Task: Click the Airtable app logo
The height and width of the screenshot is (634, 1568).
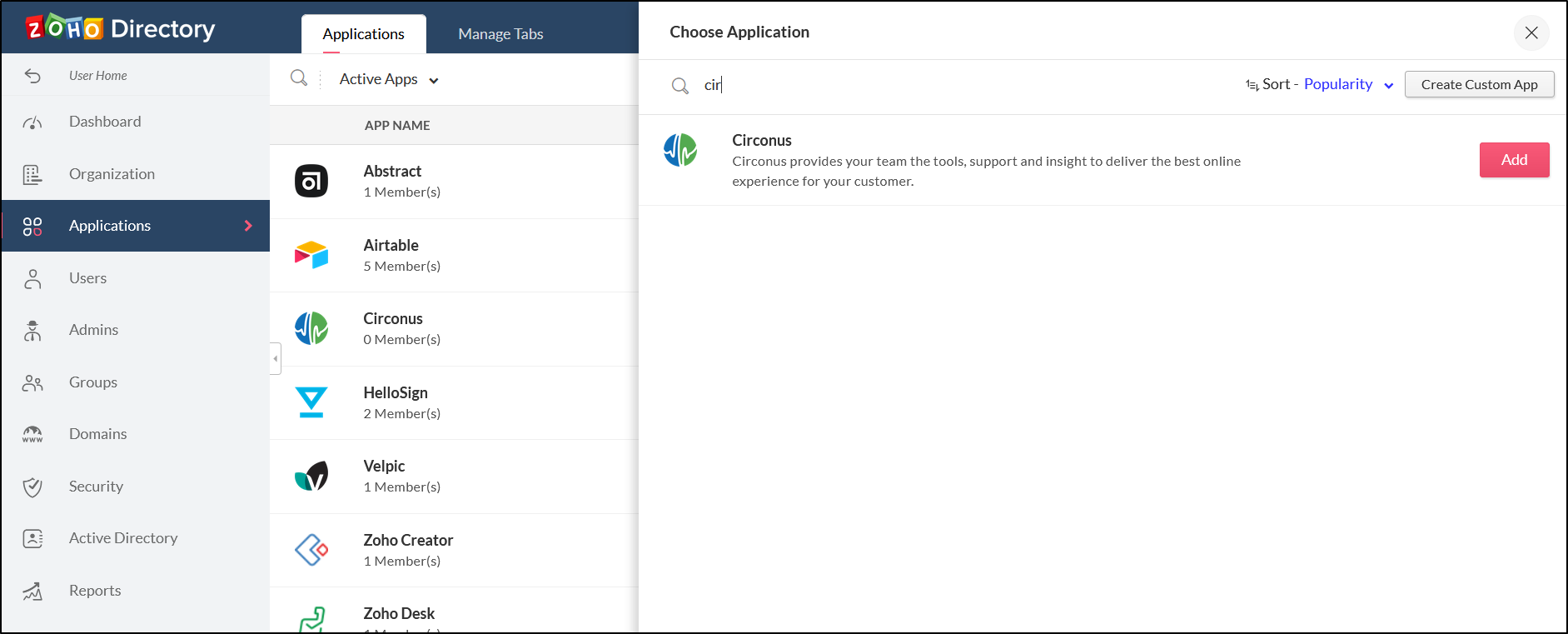Action: pyautogui.click(x=311, y=255)
